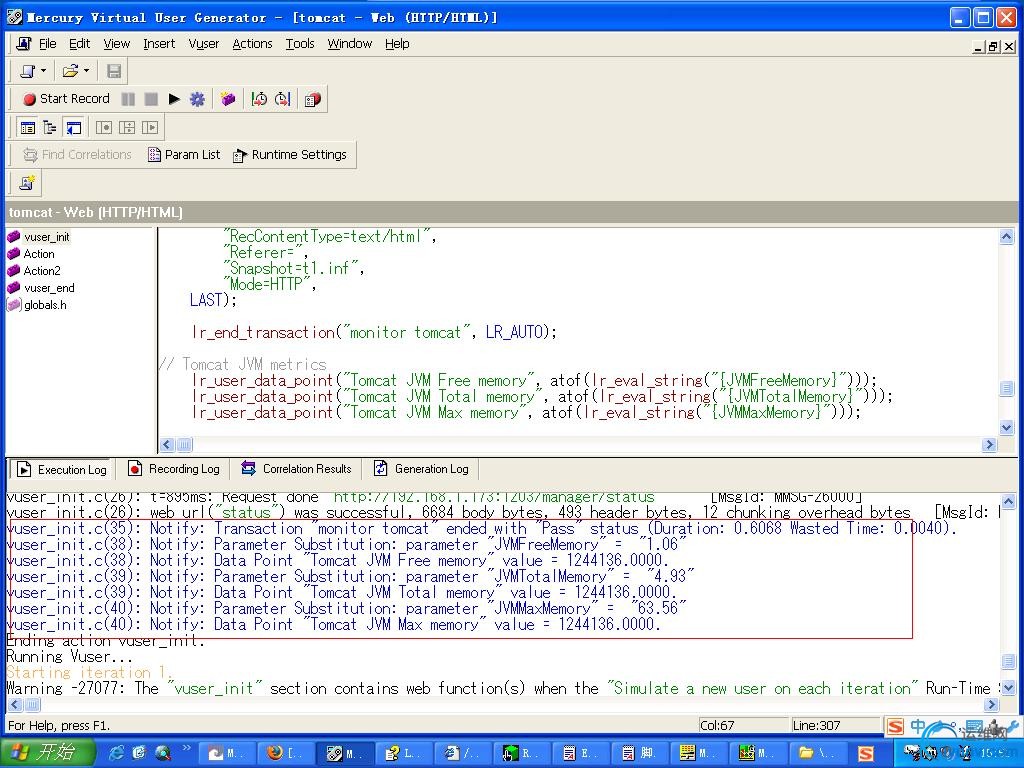Click the Stop square icon
This screenshot has height=768, width=1024.
tap(151, 99)
